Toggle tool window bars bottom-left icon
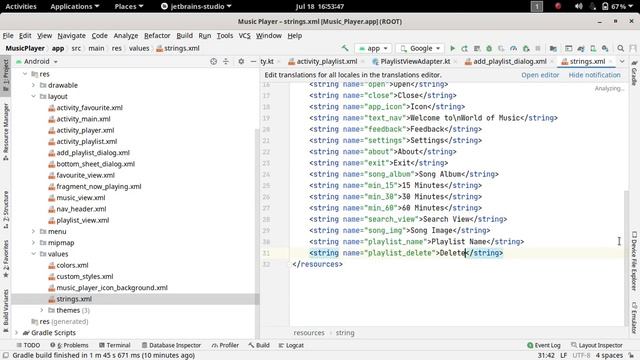Viewport: 640px width, 360px height. pos(5,355)
